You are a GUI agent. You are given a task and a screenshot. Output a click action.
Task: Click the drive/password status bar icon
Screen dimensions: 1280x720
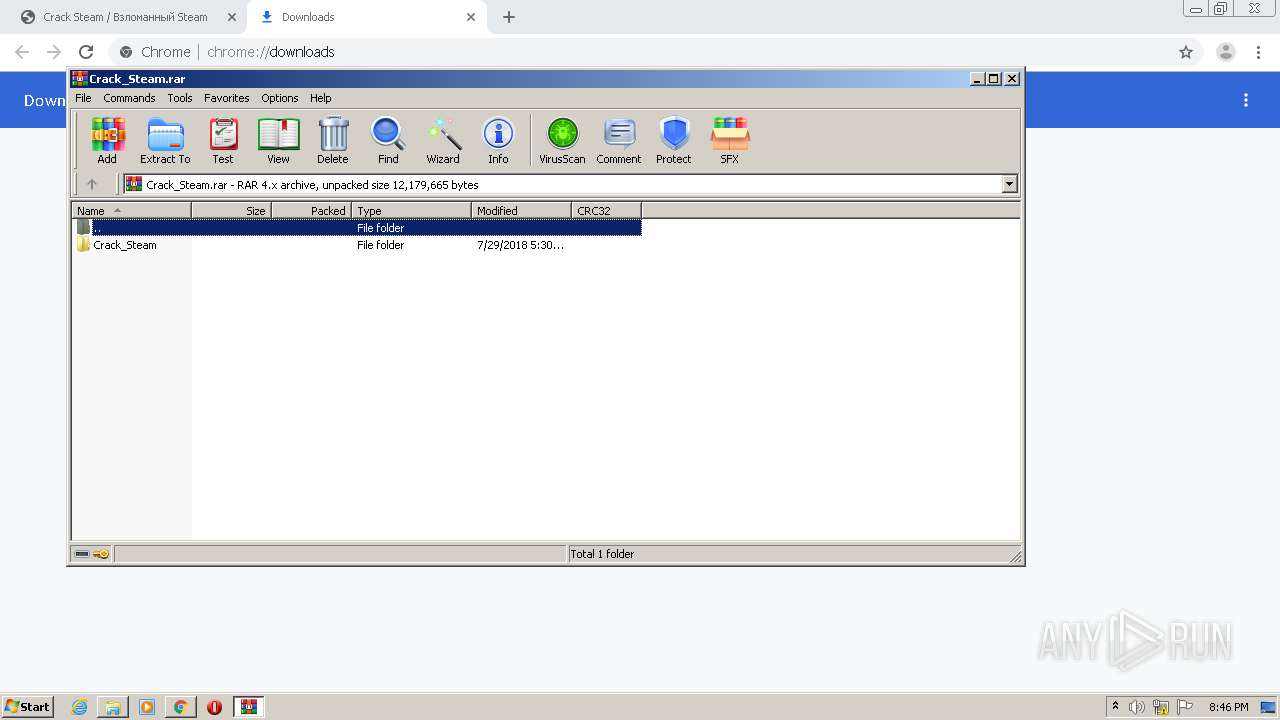pos(92,554)
